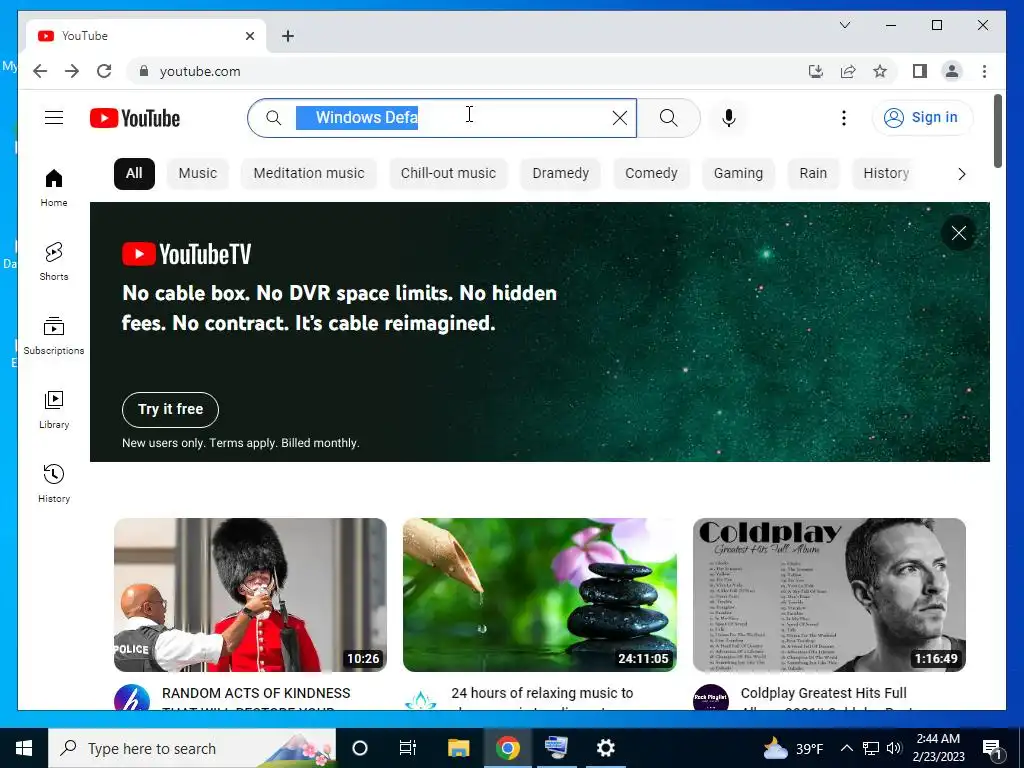
Task: Click Try it free button
Action: pyautogui.click(x=170, y=409)
